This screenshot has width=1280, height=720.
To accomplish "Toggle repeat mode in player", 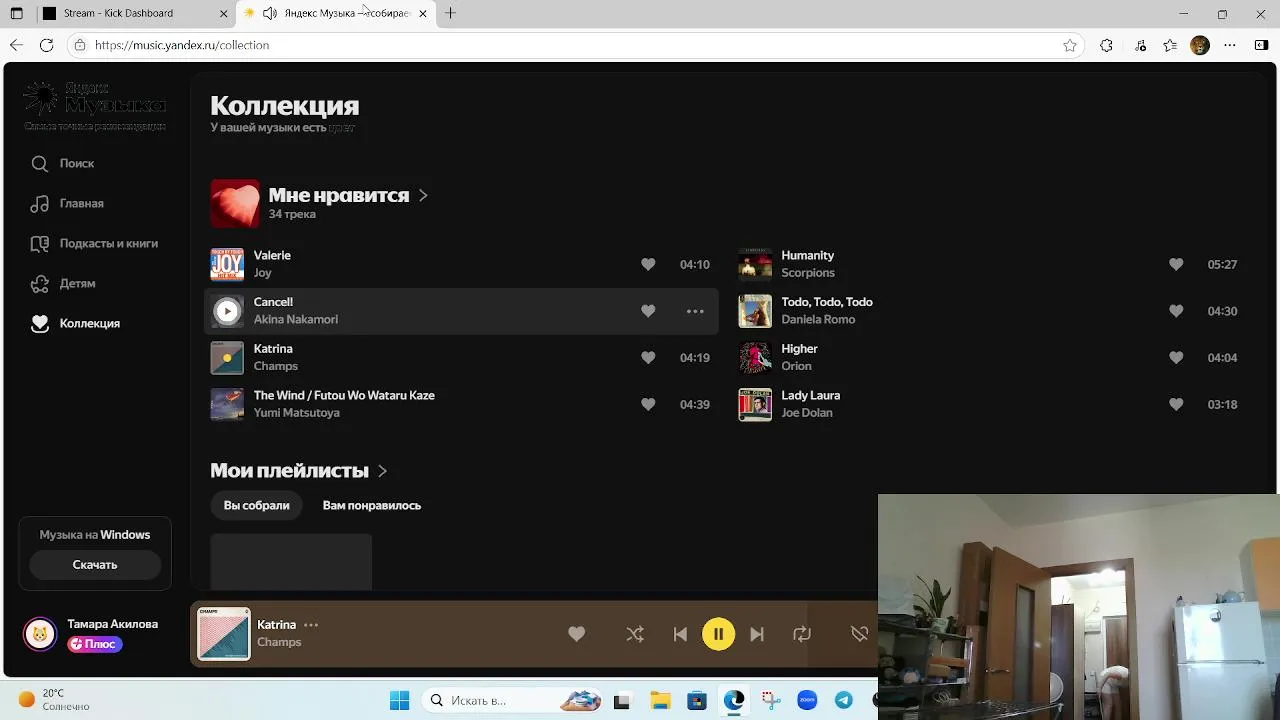I will click(x=802, y=634).
